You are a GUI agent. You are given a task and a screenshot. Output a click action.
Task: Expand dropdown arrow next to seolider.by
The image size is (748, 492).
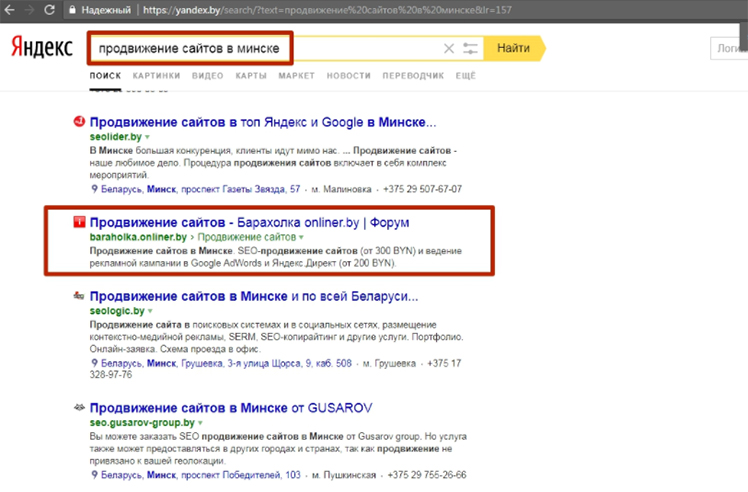point(147,137)
